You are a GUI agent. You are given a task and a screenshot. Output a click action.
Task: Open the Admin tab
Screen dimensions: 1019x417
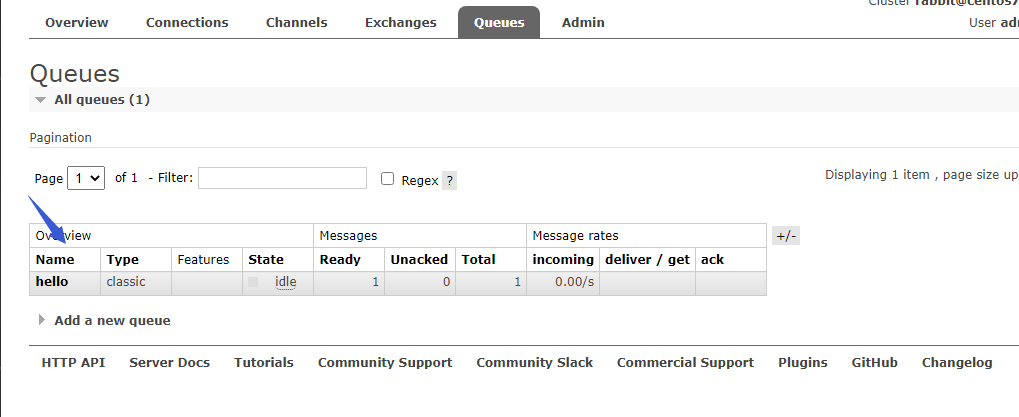click(583, 23)
